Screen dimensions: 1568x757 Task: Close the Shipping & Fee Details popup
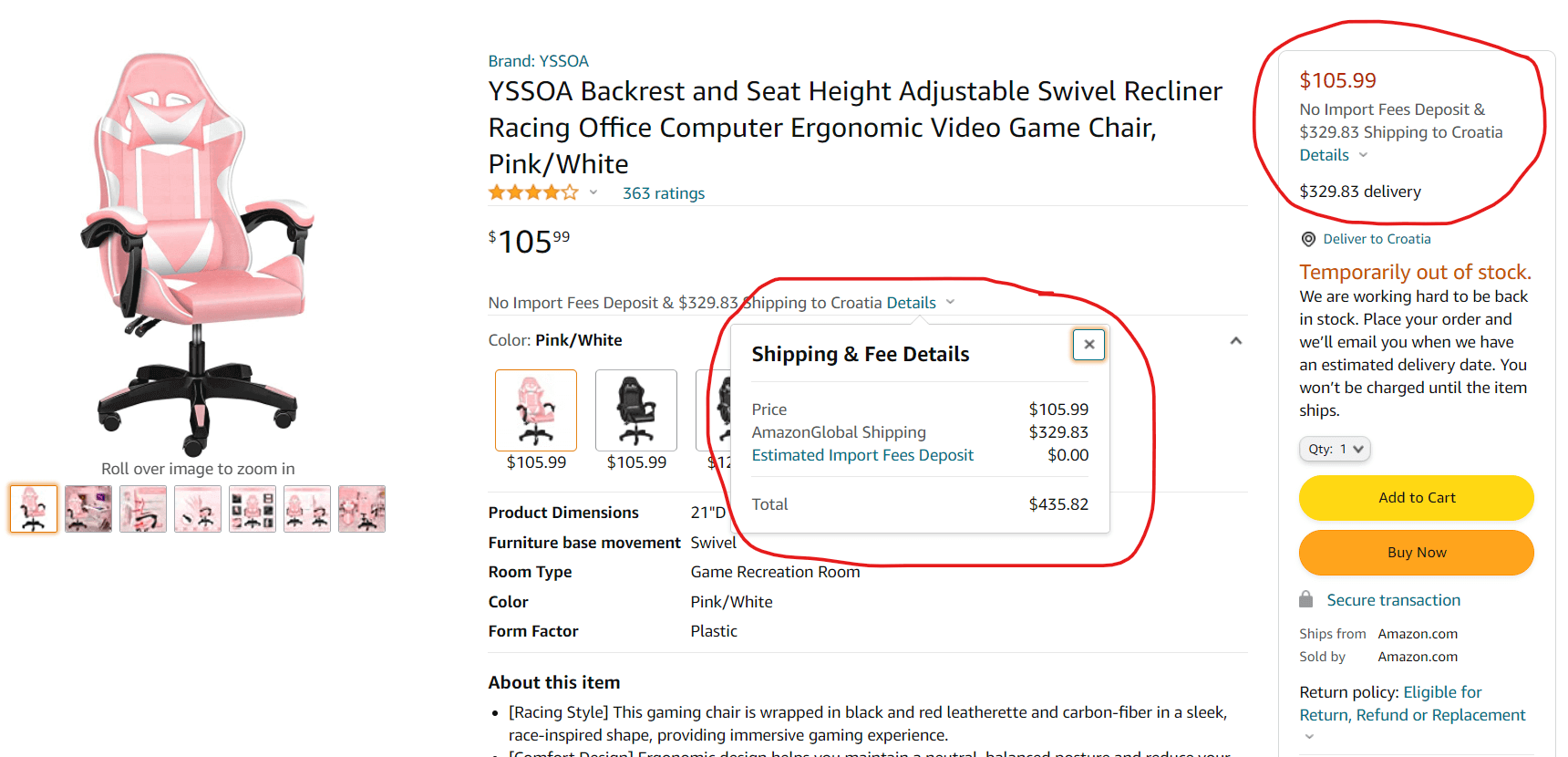click(1088, 345)
